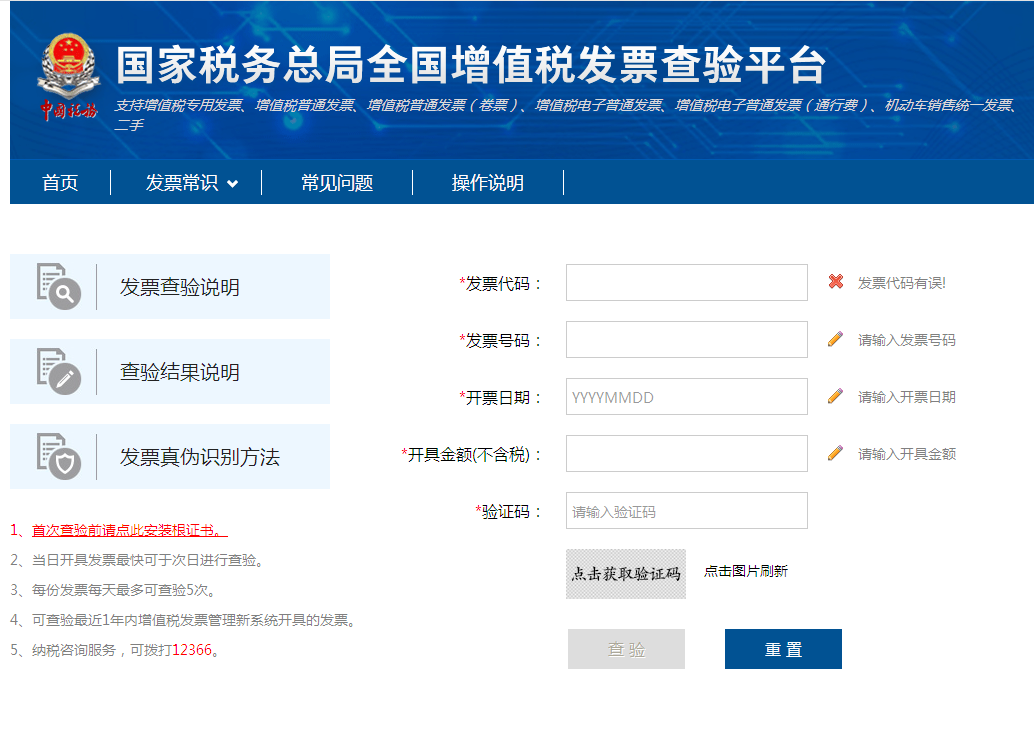This screenshot has width=1034, height=733.
Task: Click the 国家税务总局全国增值税发票查验平台 title
Action: point(471,65)
